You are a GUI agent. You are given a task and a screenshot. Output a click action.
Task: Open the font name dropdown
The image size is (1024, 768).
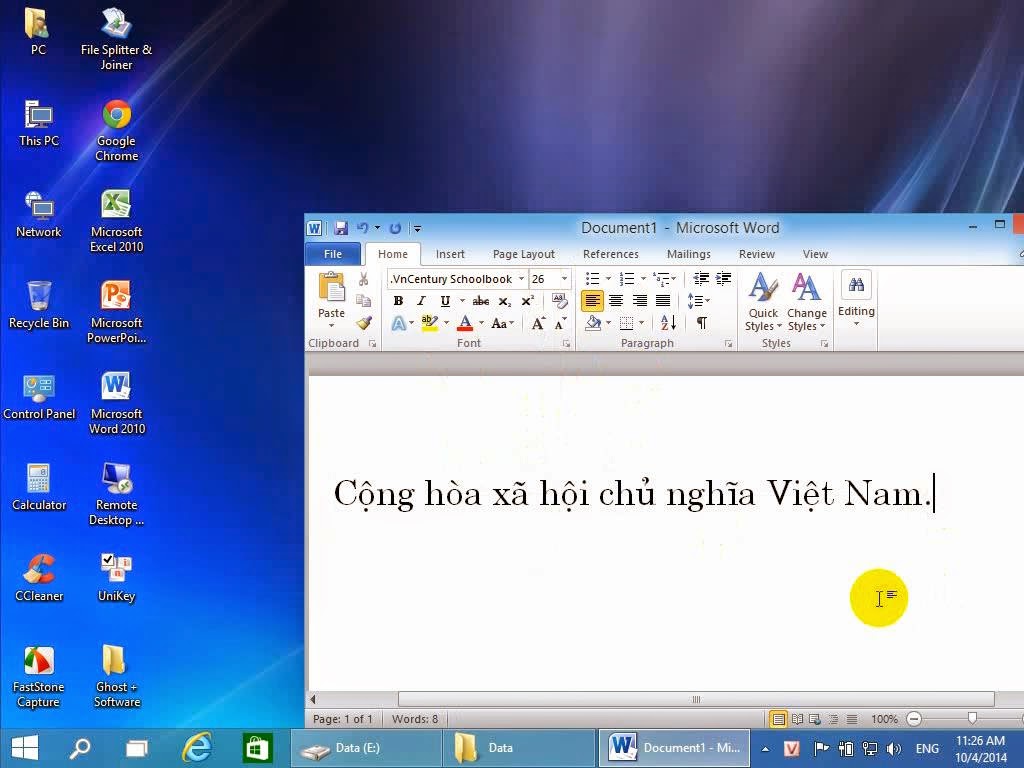[521, 279]
